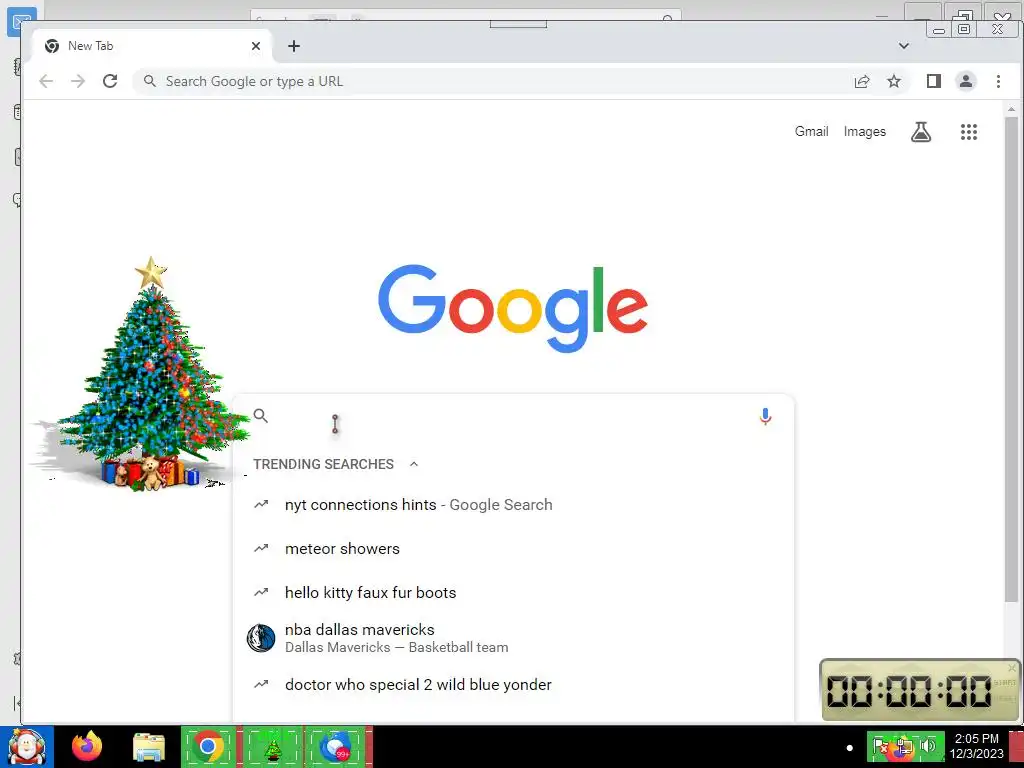Open the Chrome three-dot menu
Screen dimensions: 1024x768
(x=998, y=81)
